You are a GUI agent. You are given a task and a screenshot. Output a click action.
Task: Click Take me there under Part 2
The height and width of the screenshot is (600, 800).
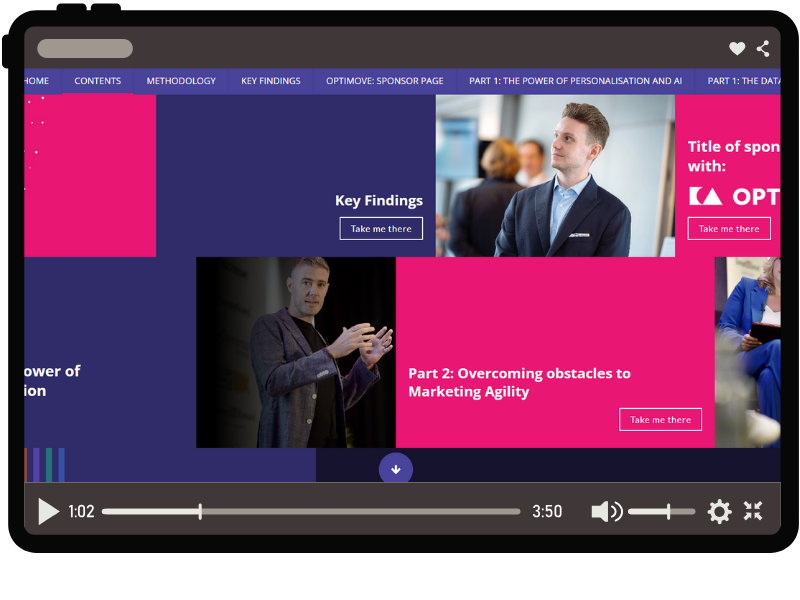coord(660,420)
